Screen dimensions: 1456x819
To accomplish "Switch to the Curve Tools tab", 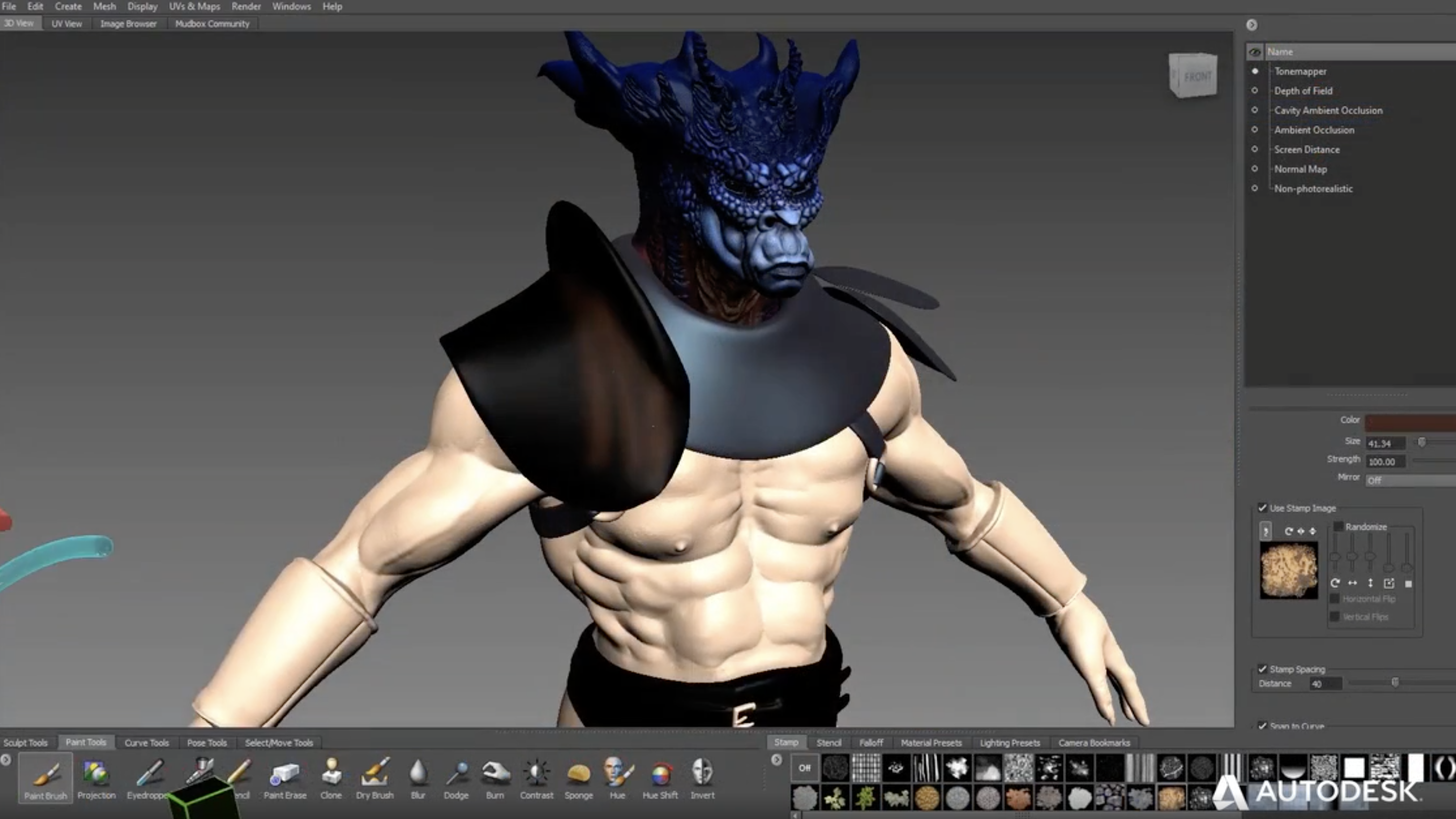I will (x=146, y=743).
